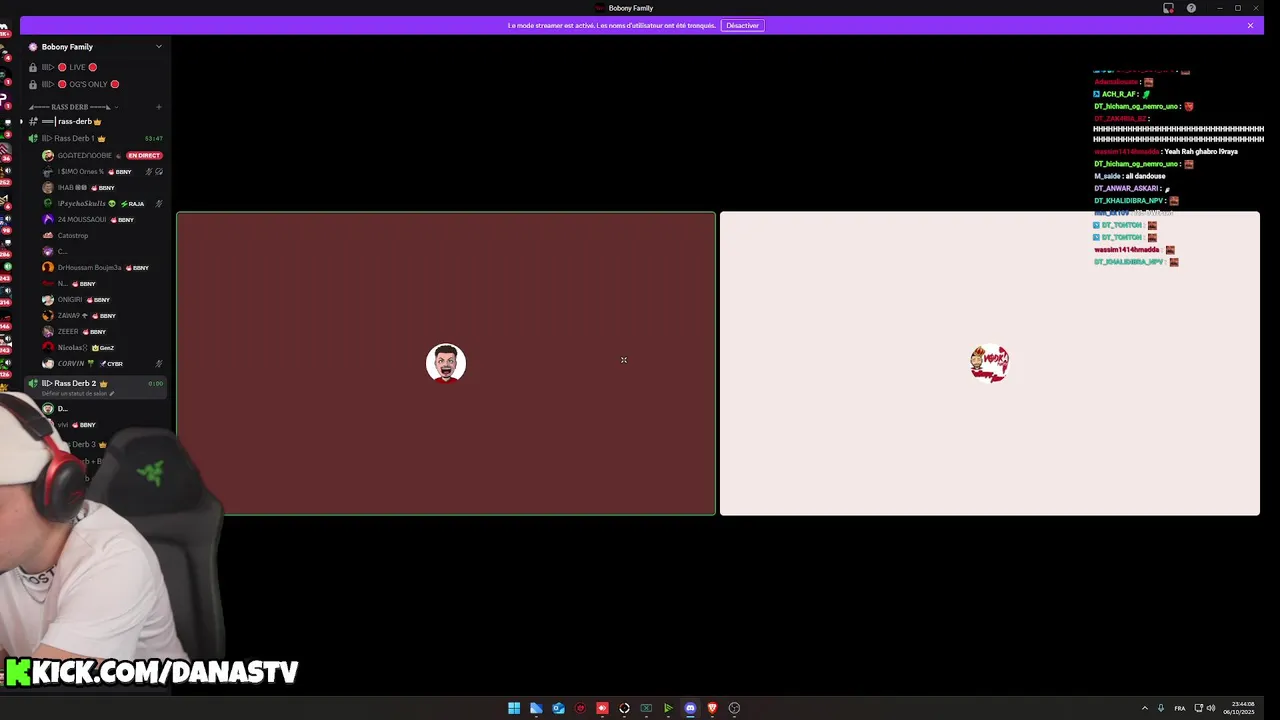Join the locked OG'S ONLY voice channel

click(95, 84)
